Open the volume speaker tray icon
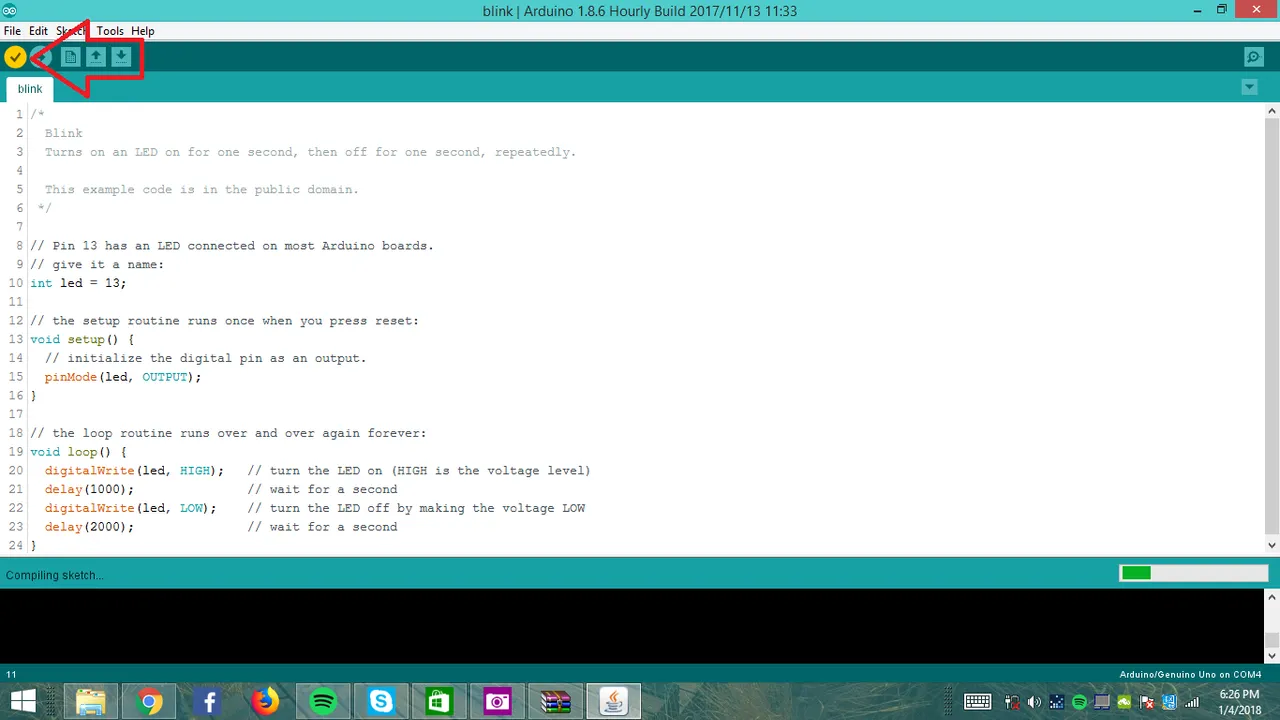The image size is (1280, 720). click(x=1034, y=702)
